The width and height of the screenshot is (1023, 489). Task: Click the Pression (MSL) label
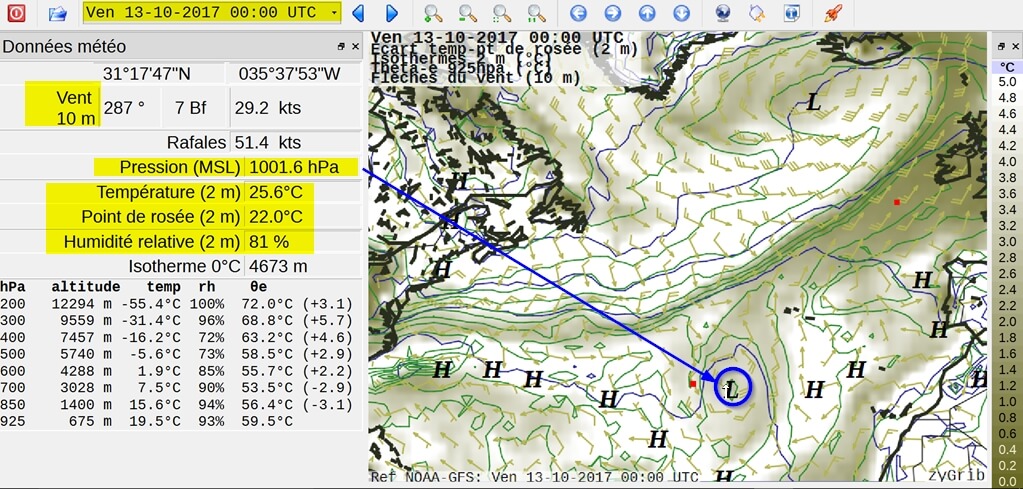(x=179, y=168)
